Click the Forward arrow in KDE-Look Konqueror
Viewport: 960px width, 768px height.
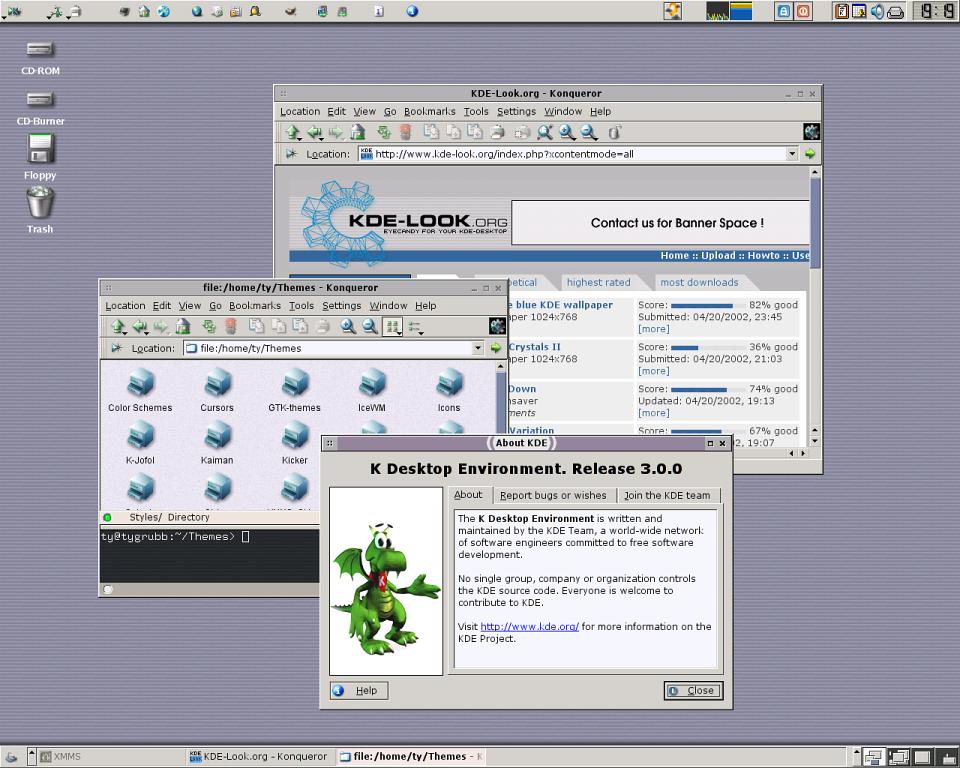click(336, 132)
